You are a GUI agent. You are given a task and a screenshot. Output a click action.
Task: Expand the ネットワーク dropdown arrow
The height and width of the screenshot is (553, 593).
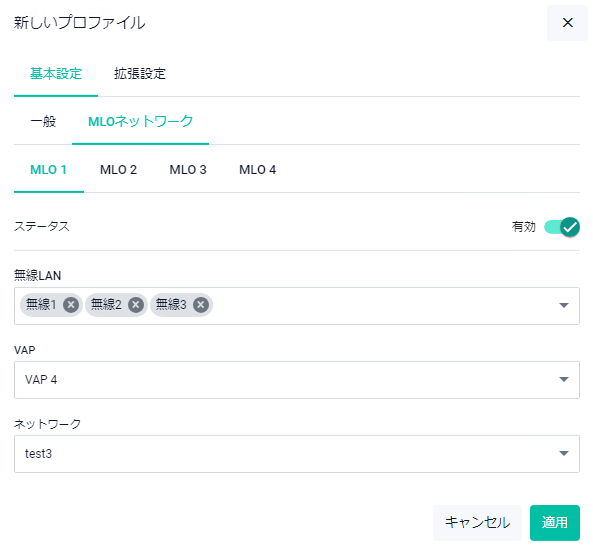click(x=564, y=453)
